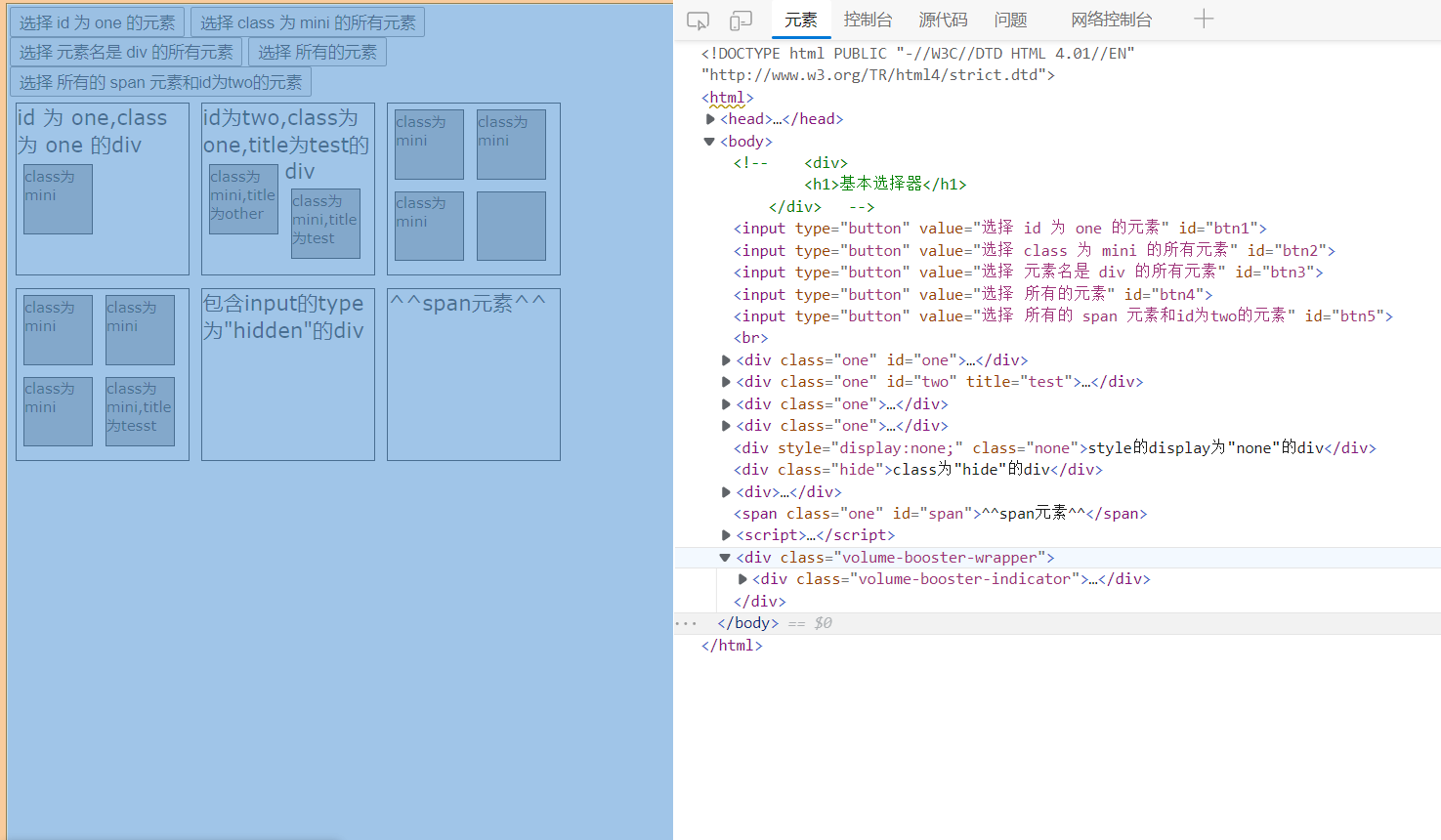Click button 选择 id 为 one 的元素
This screenshot has width=1441, height=840.
pos(98,22)
